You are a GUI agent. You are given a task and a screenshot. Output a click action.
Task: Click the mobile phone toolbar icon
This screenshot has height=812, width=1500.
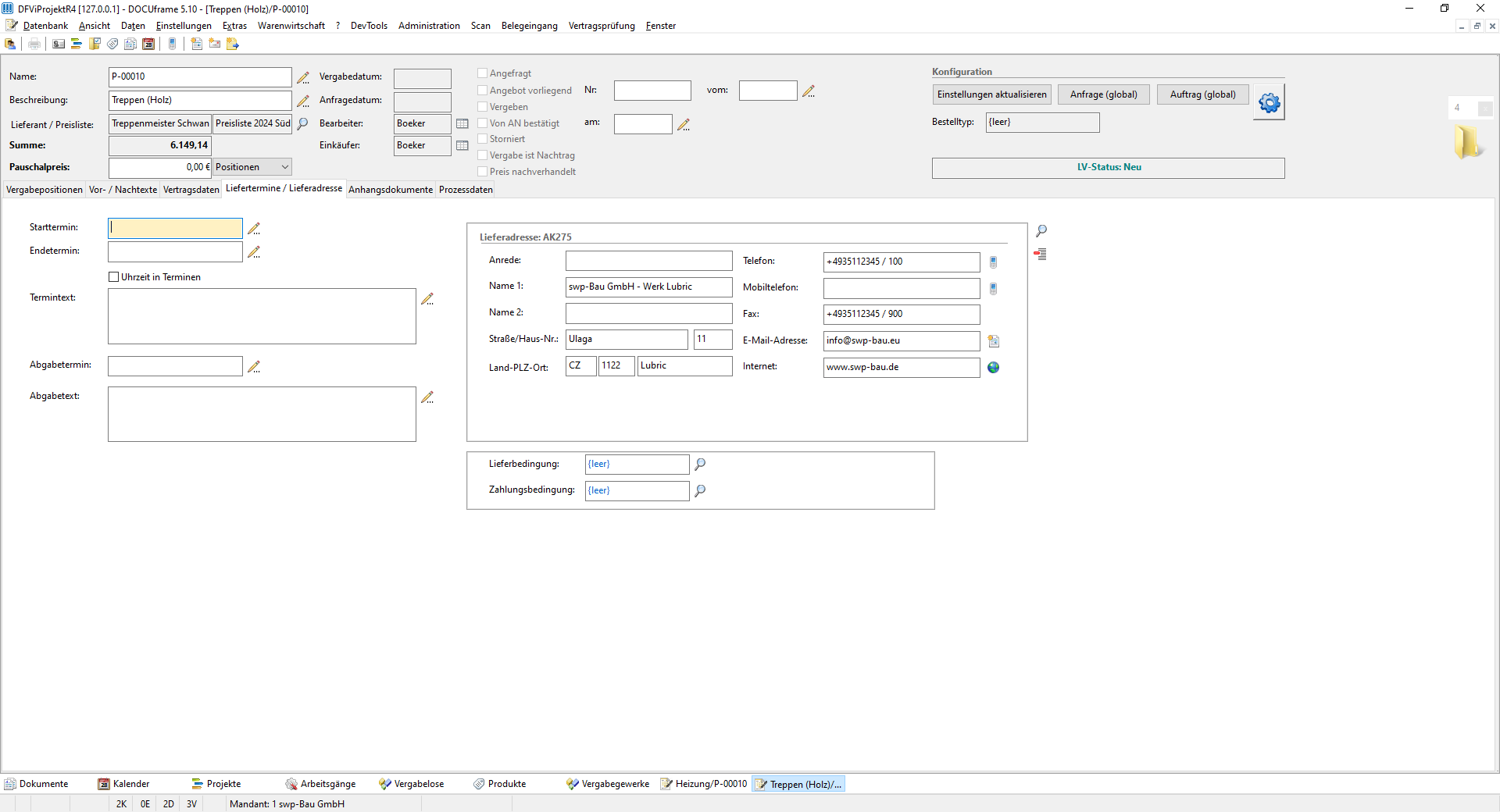[x=173, y=45]
